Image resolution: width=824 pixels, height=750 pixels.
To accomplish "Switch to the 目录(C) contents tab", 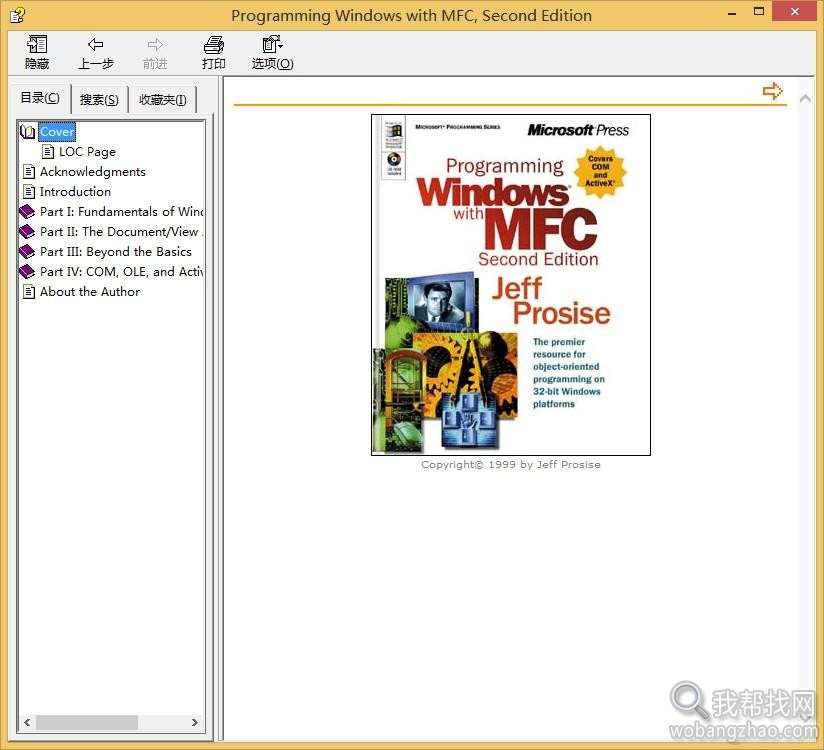I will (40, 98).
